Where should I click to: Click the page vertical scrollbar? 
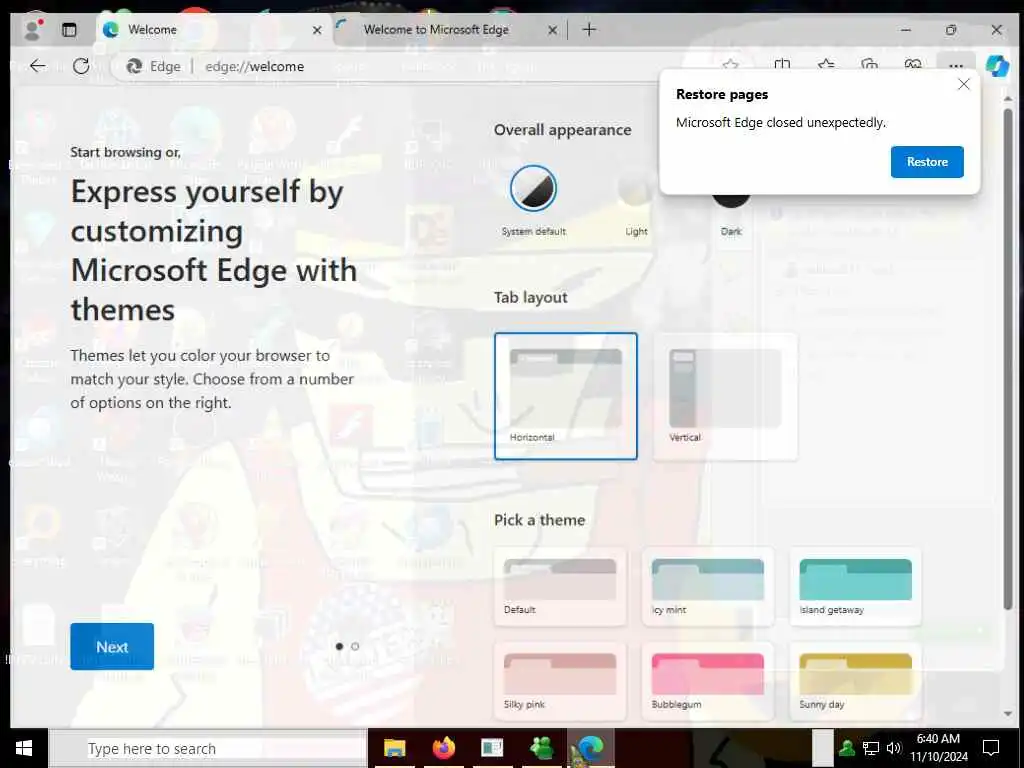(1008, 359)
